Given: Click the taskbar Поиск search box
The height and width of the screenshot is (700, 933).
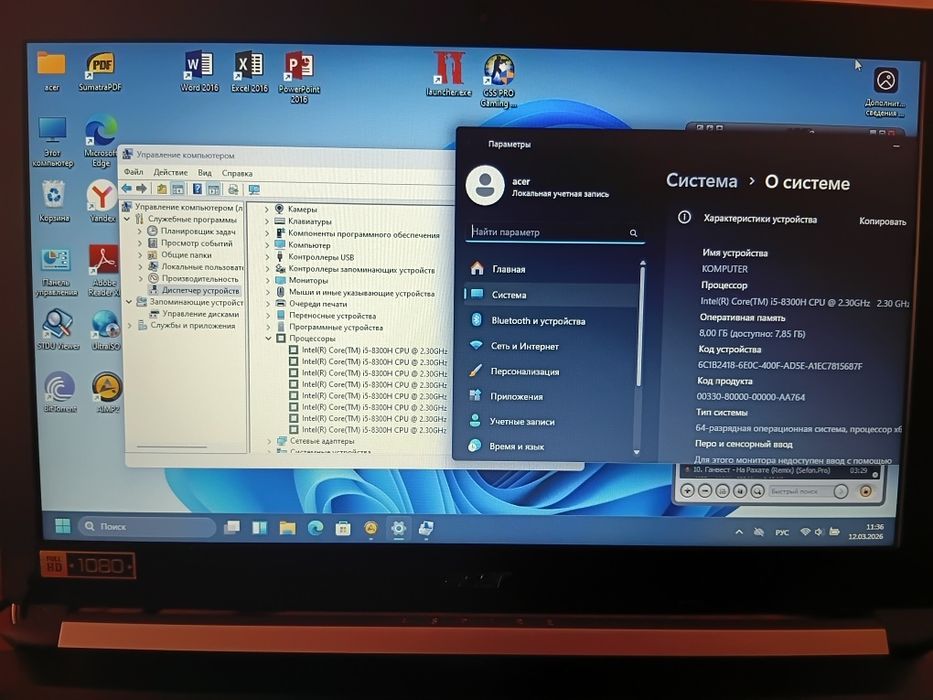Looking at the screenshot, I should pyautogui.click(x=147, y=526).
